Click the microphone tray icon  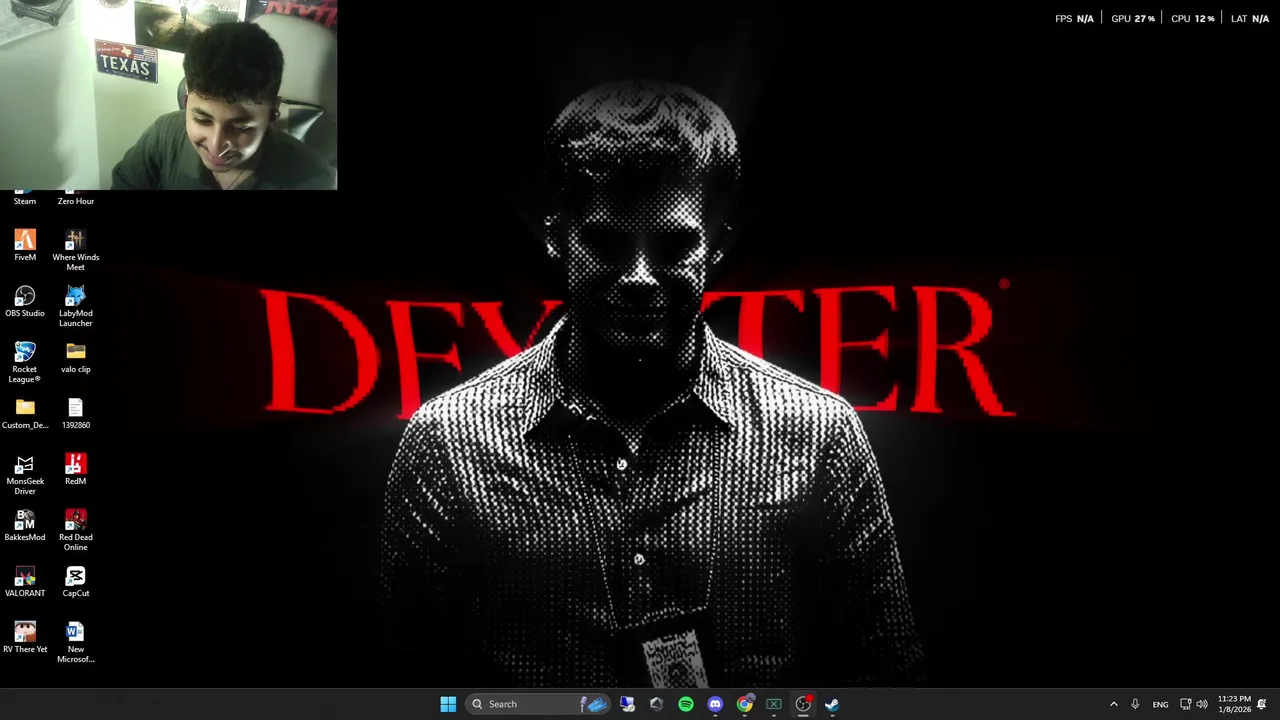[1135, 704]
